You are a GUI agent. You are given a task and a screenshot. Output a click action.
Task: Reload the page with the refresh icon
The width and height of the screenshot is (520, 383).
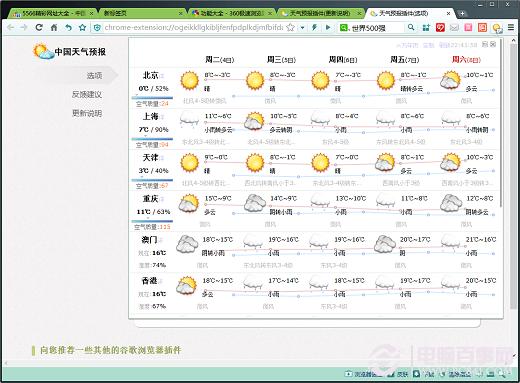(x=39, y=27)
